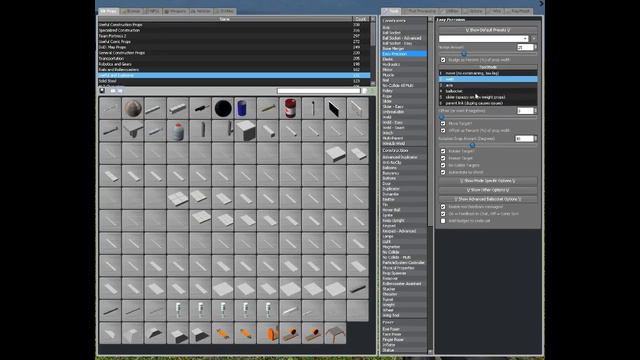This screenshot has width=640, height=360.
Task: Spawn the brown sphere prop thumbnail
Action: point(133,109)
